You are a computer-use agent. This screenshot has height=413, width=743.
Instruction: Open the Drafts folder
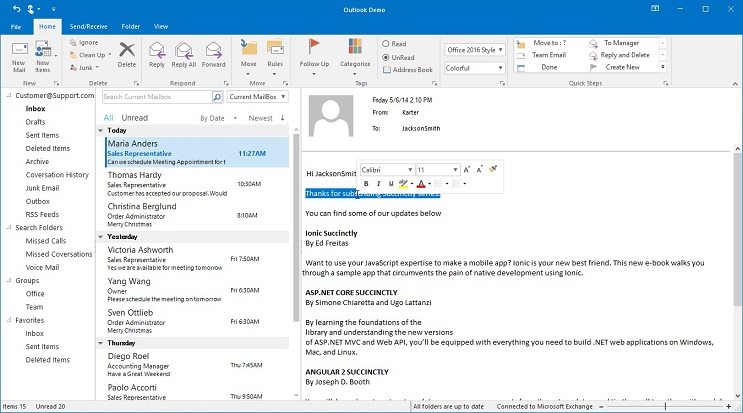click(x=36, y=122)
